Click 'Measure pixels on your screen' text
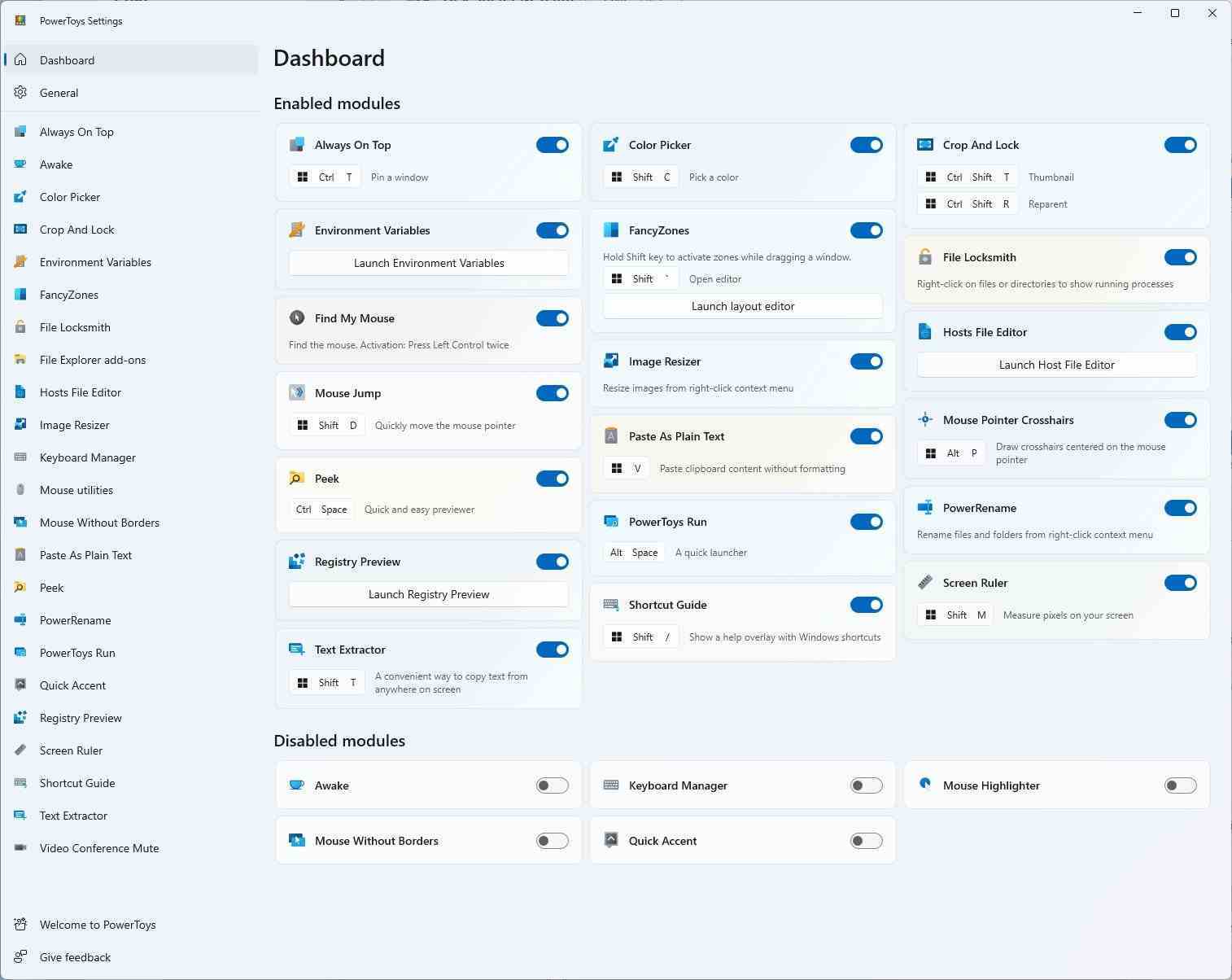 (x=1068, y=615)
